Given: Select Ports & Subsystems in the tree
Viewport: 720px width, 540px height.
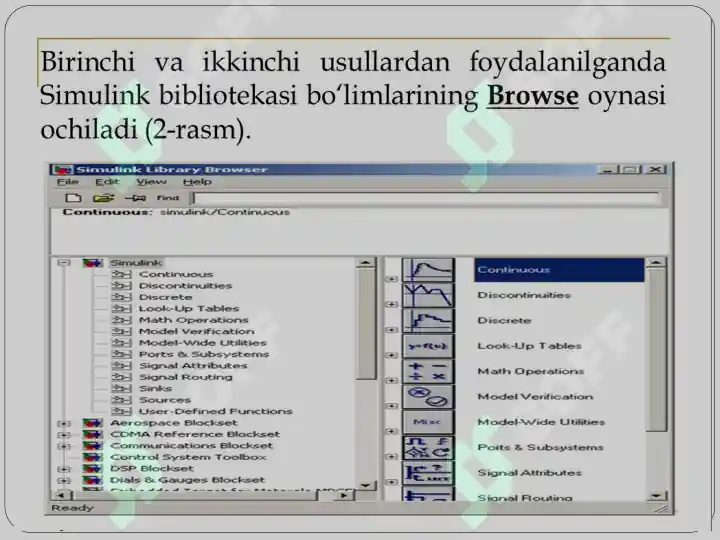Looking at the screenshot, I should (x=204, y=354).
